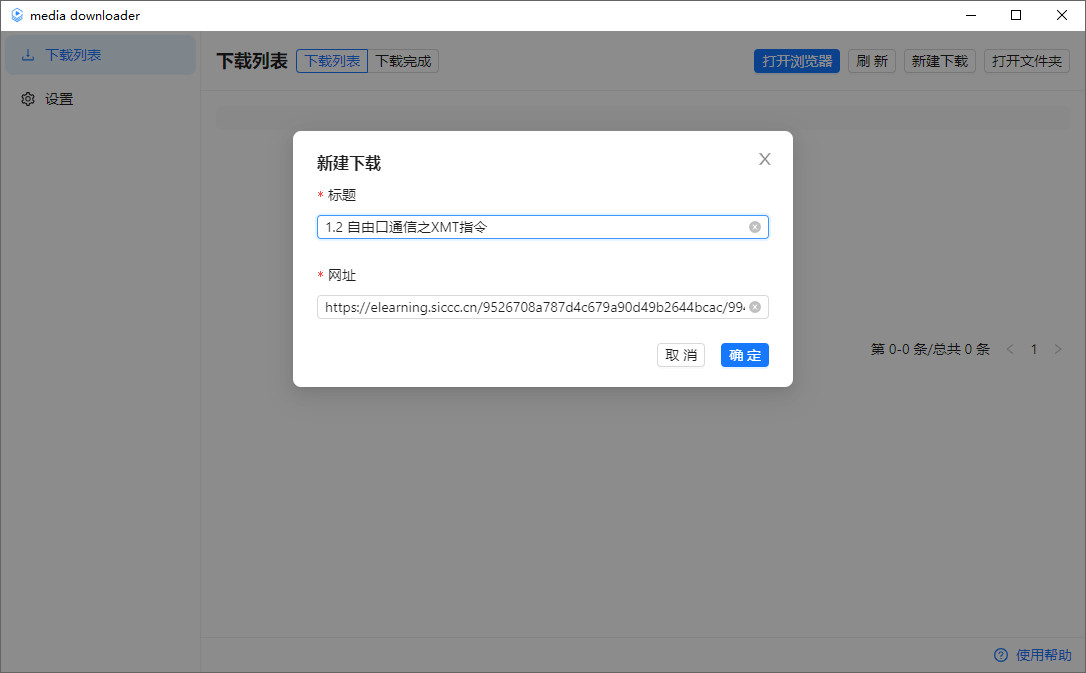
Task: Select page number 1 in pagination
Action: 1034,349
